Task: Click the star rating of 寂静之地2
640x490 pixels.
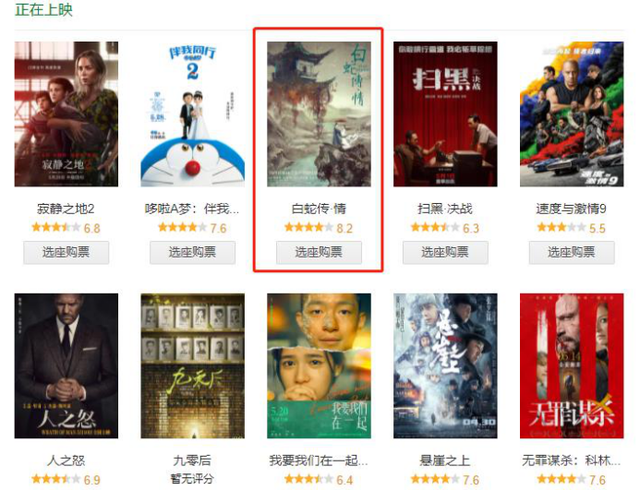Action: tap(56, 227)
